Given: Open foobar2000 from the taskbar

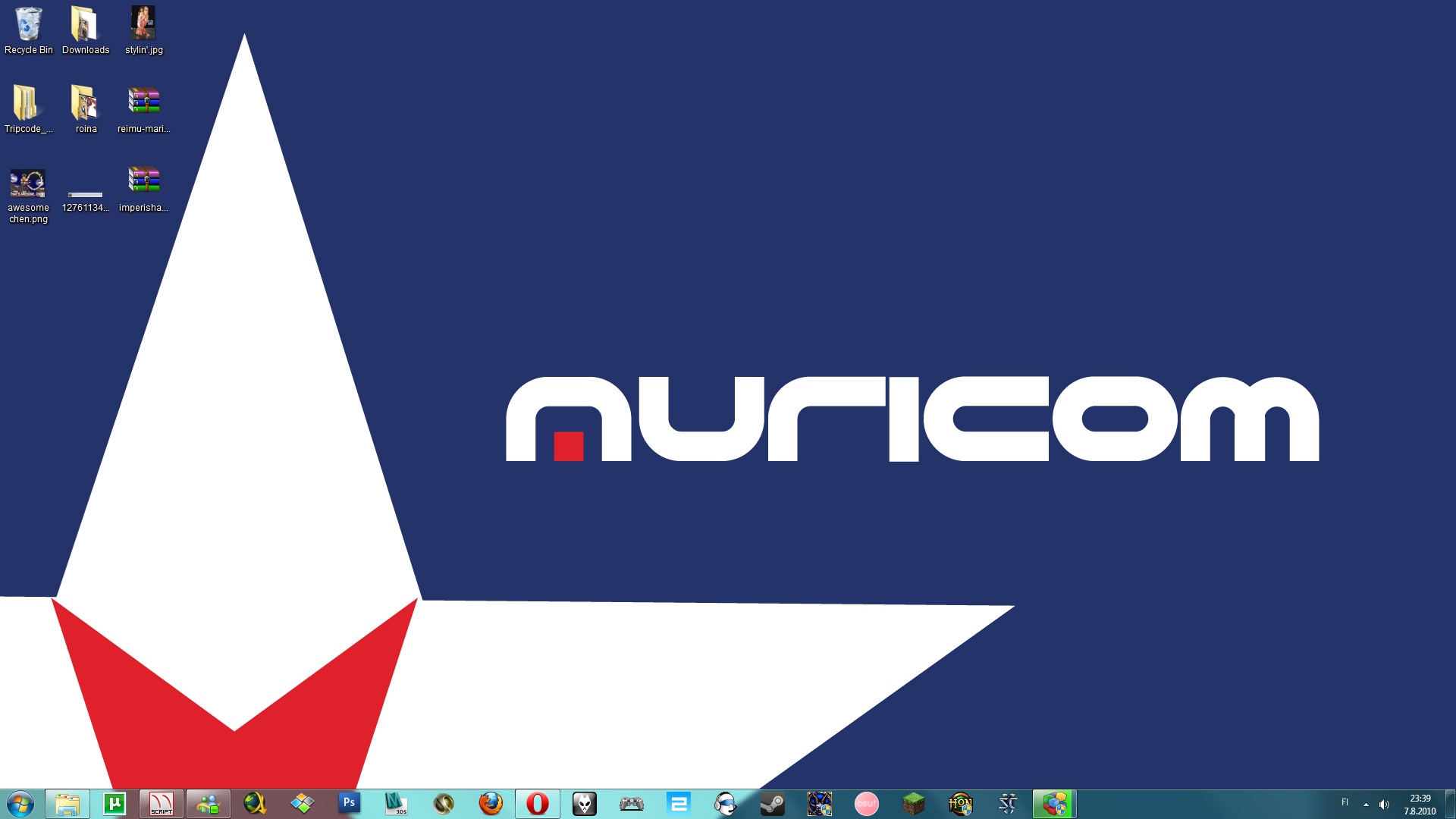Looking at the screenshot, I should (x=585, y=804).
